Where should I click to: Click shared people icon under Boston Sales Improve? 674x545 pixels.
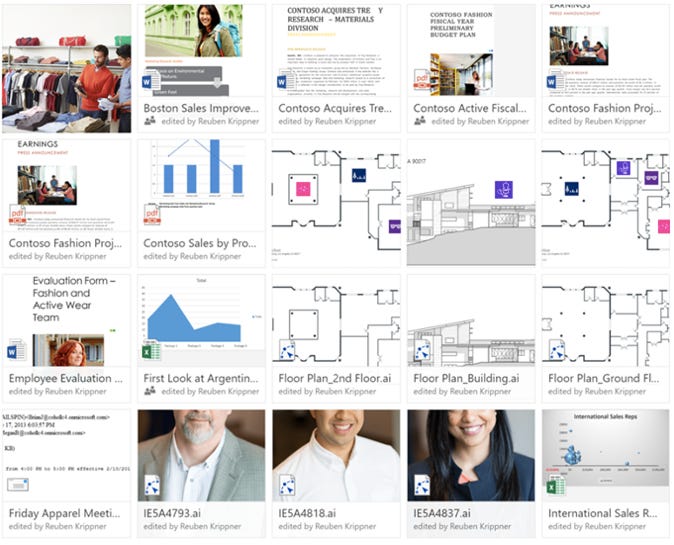pos(150,121)
